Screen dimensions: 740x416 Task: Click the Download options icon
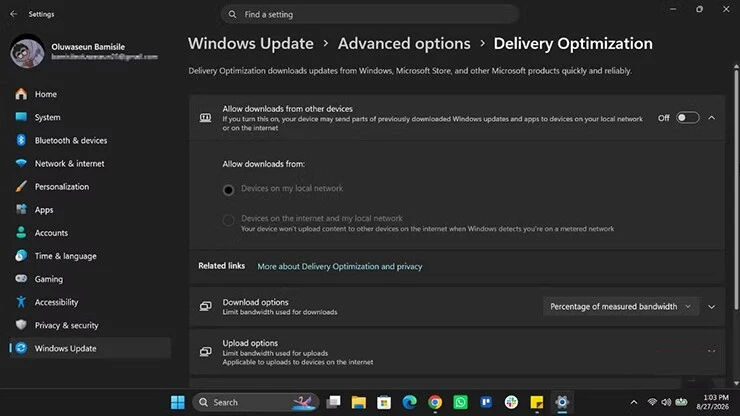[205, 306]
